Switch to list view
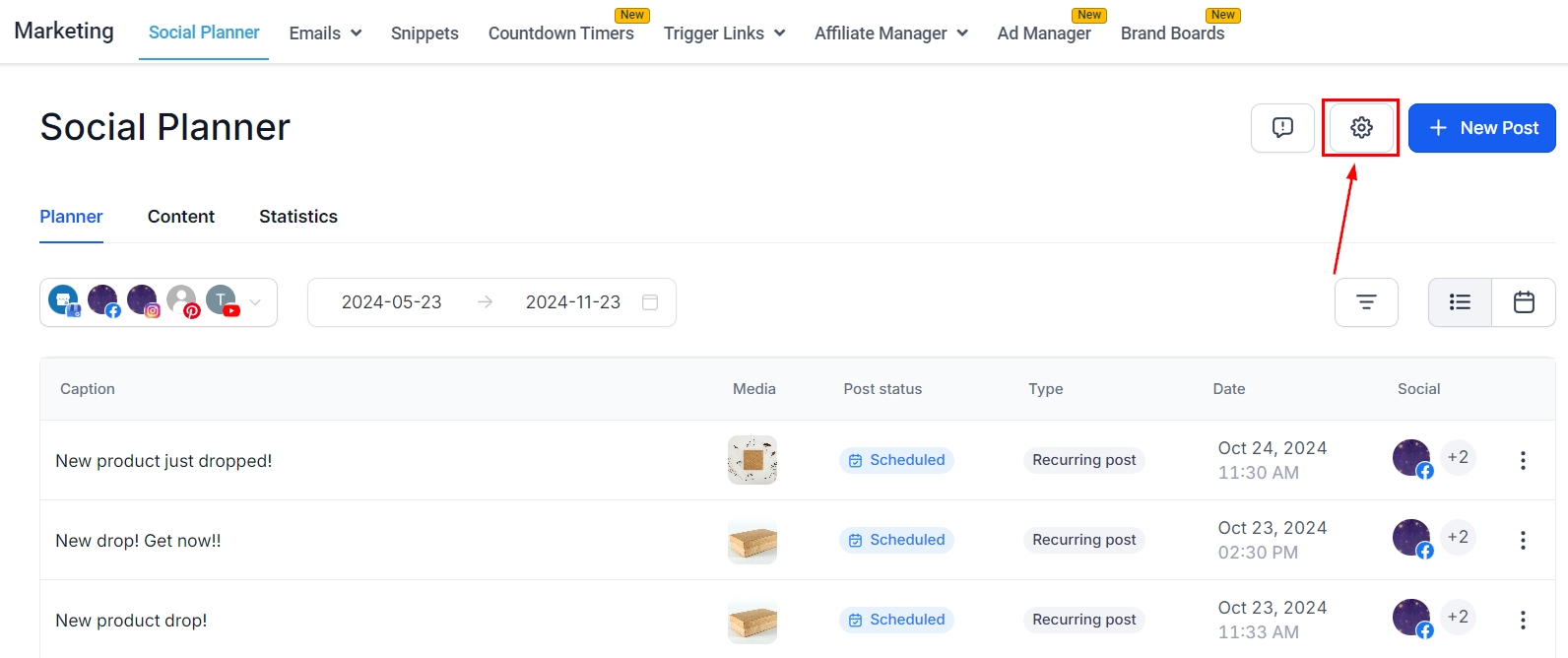1568x658 pixels. [1460, 302]
